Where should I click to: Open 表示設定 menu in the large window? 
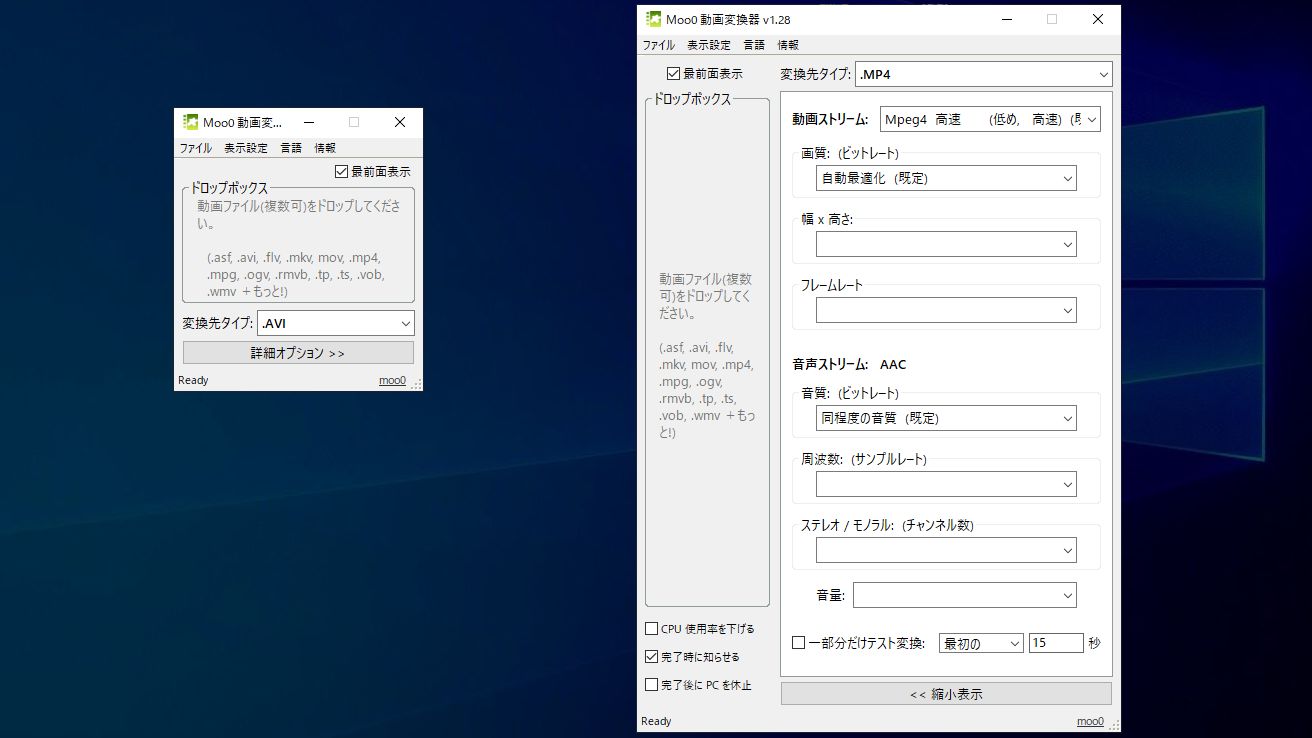pyautogui.click(x=709, y=45)
